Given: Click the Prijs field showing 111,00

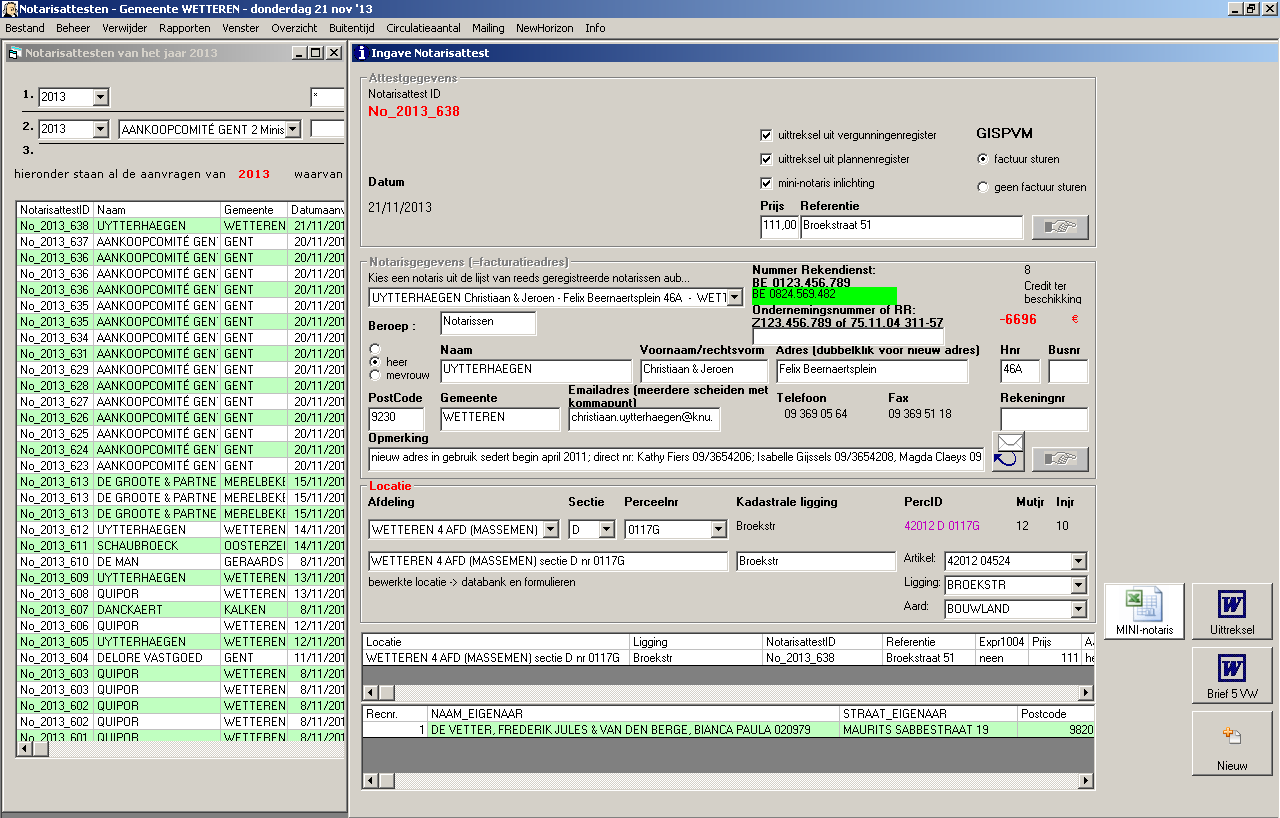Looking at the screenshot, I should tap(779, 227).
